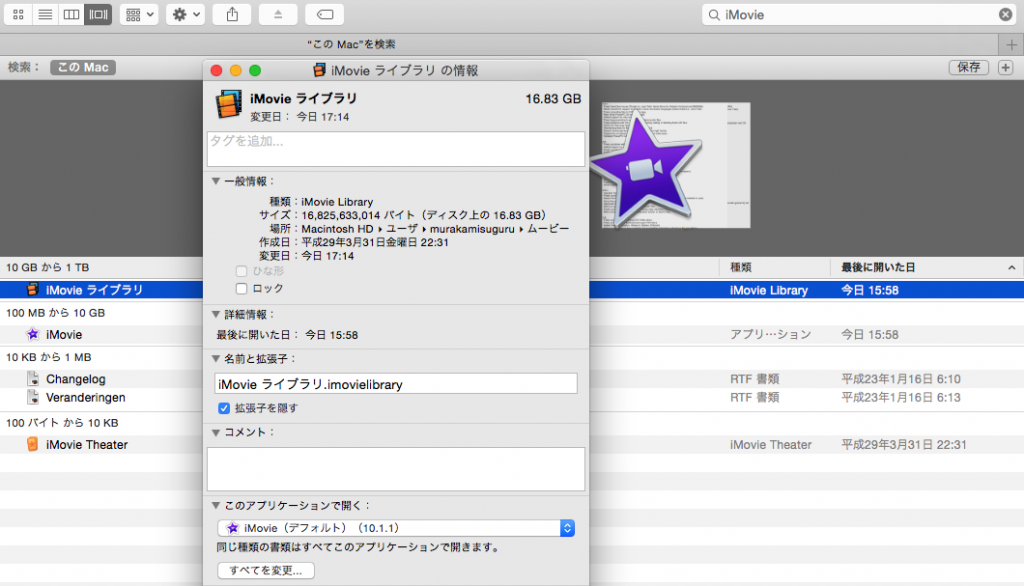Uncheck the 拡張子を隠す checkbox

(x=224, y=408)
